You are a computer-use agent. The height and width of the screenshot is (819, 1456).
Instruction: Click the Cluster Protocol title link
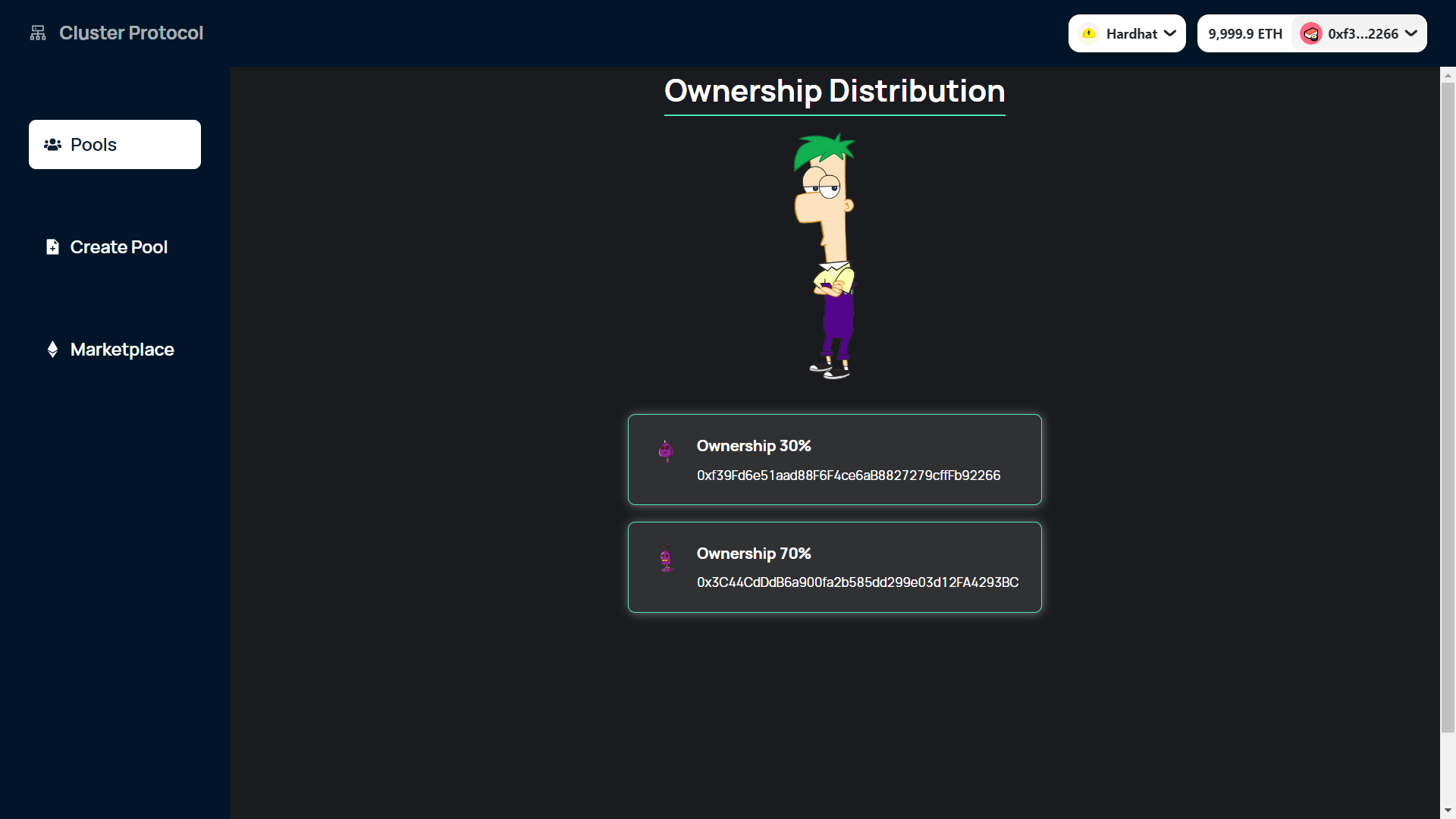click(x=131, y=33)
